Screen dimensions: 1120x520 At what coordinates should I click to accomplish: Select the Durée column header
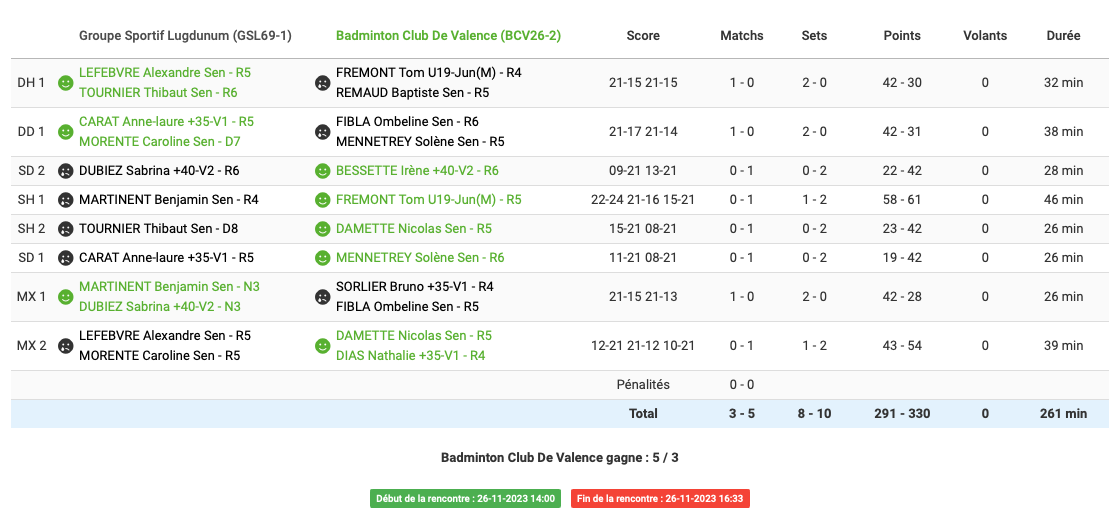coord(1064,36)
